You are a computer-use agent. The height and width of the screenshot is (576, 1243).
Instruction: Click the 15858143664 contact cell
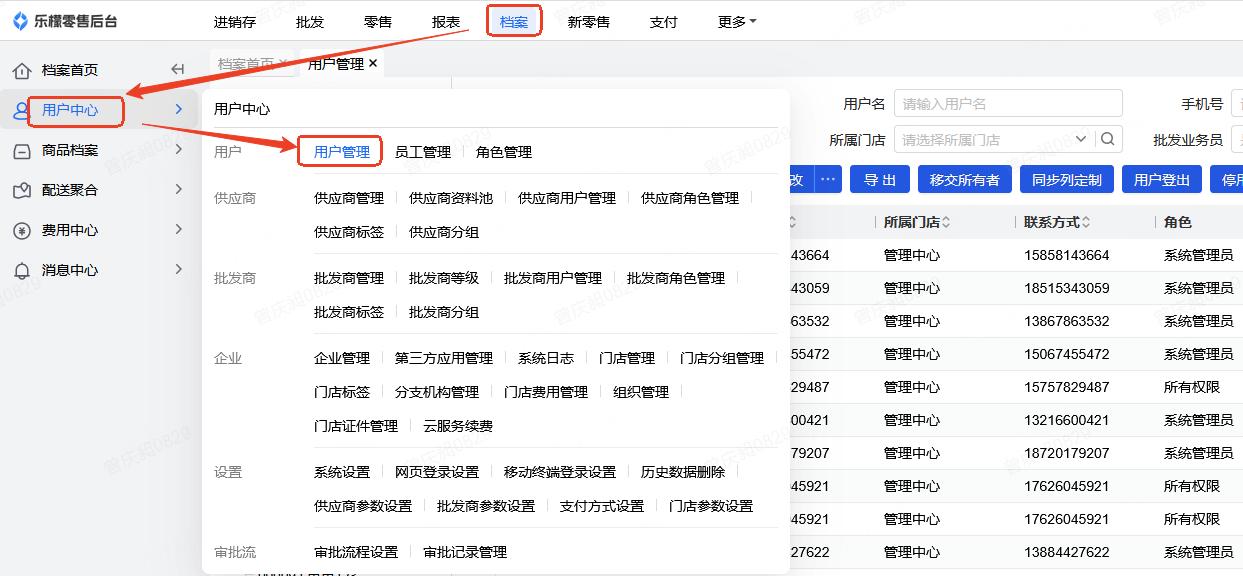1067,255
